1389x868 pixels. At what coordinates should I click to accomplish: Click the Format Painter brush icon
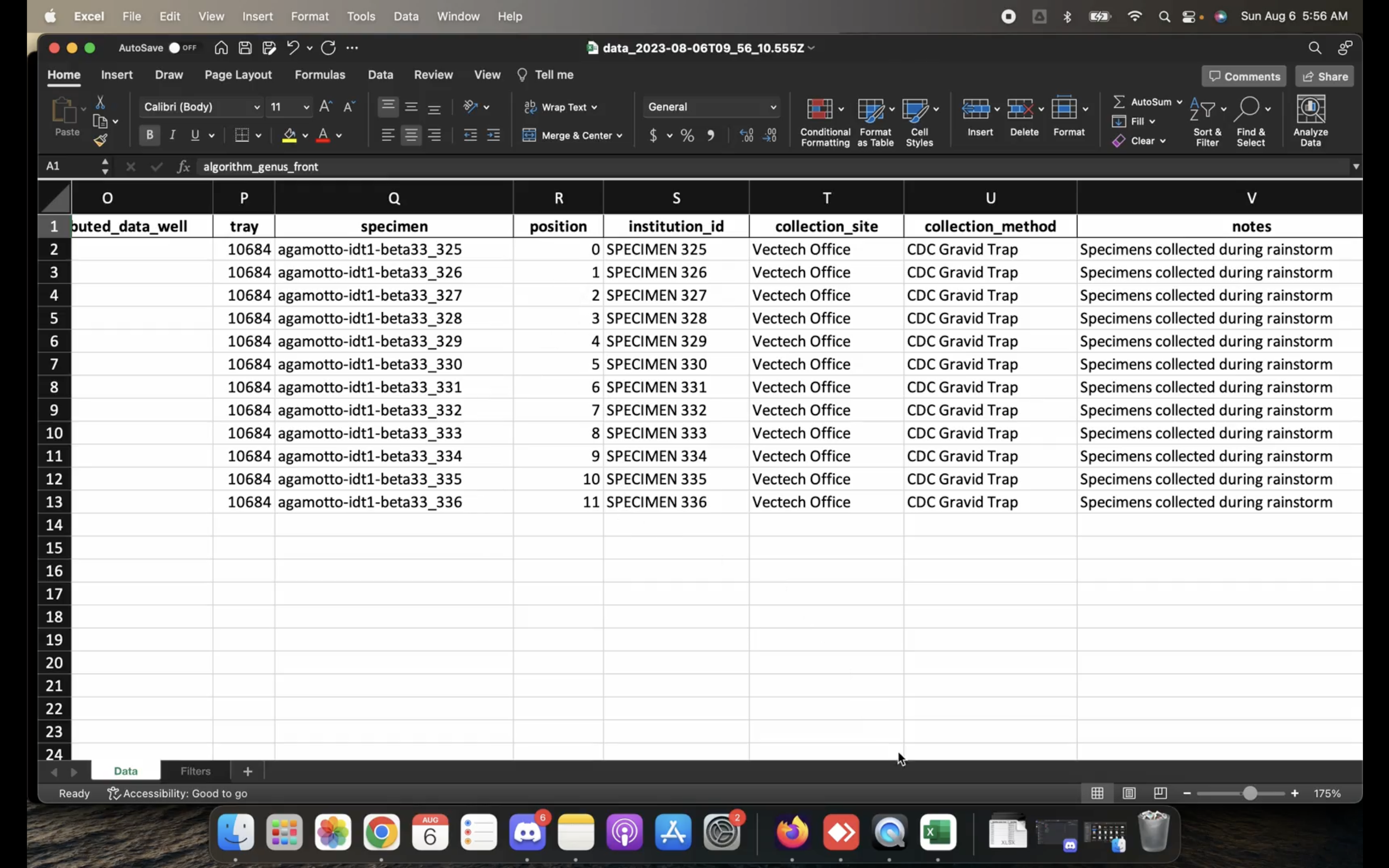[x=101, y=140]
